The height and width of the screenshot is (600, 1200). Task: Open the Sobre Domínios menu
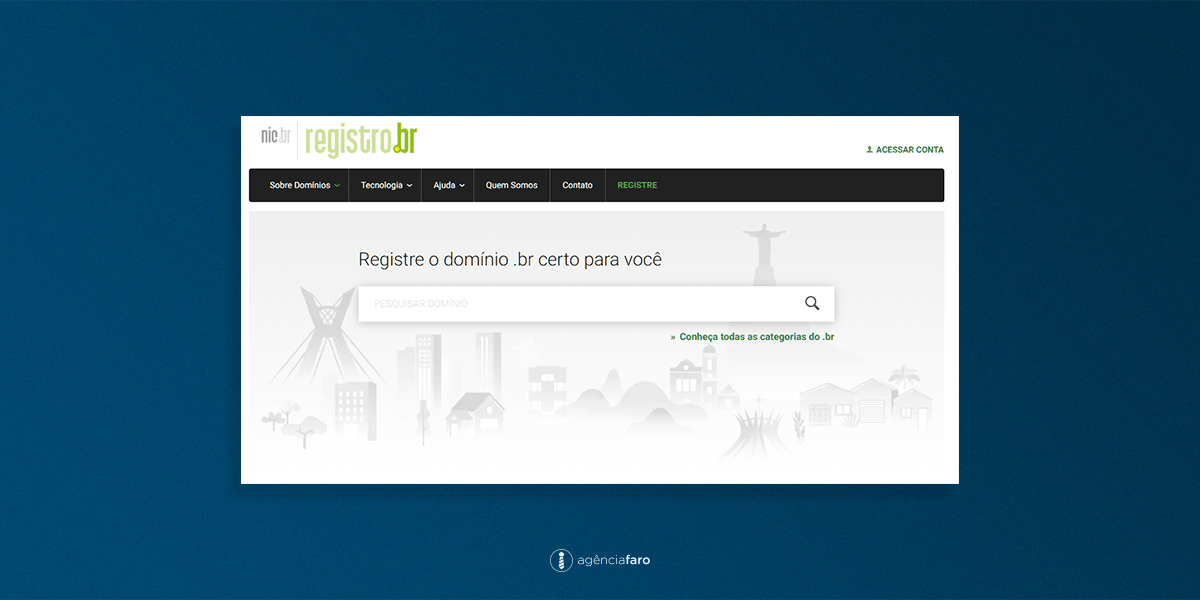[300, 185]
